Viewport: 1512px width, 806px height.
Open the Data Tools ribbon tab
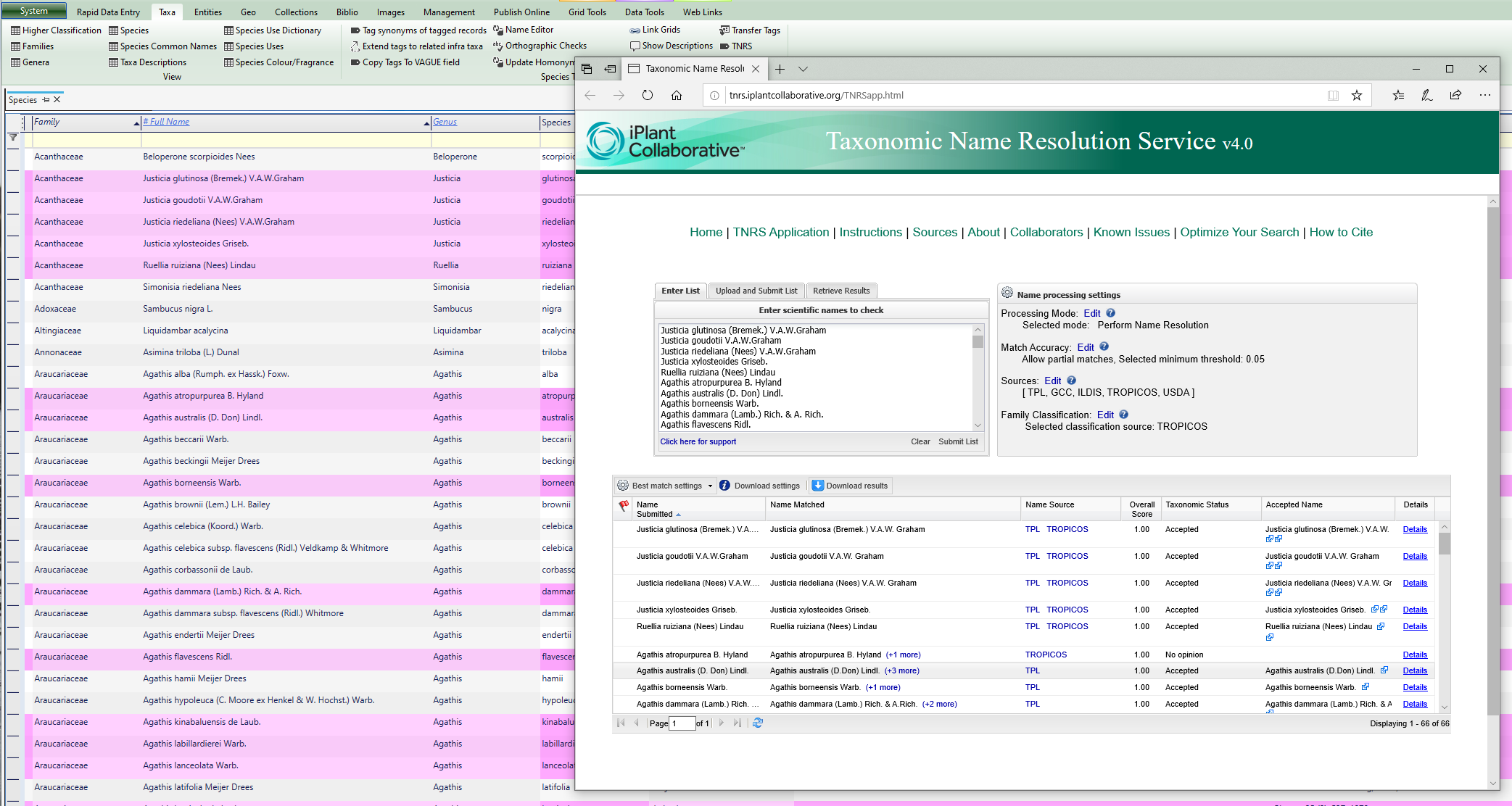[x=644, y=12]
